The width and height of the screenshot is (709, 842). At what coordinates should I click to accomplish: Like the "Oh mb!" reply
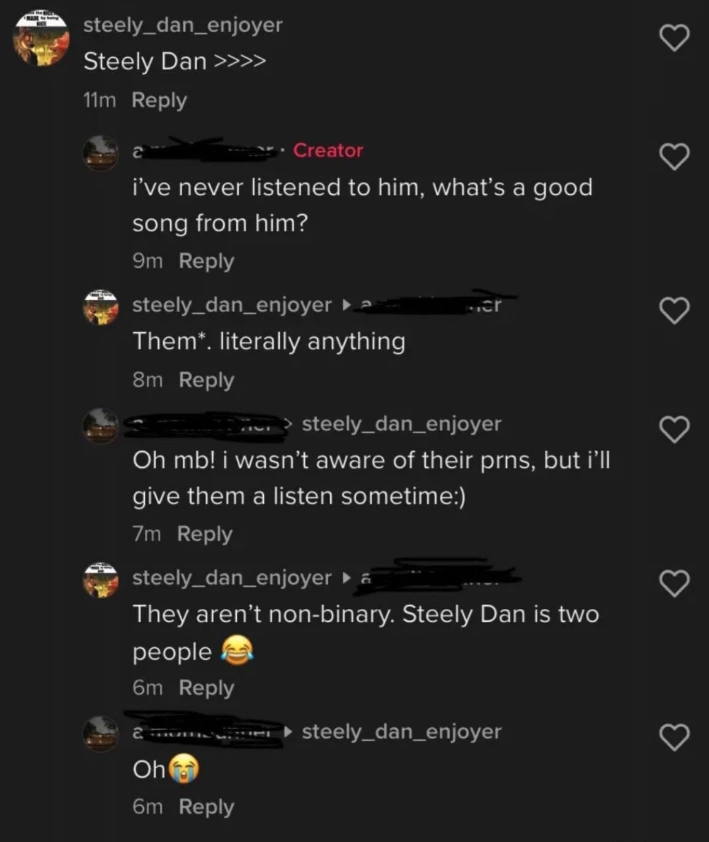point(677,429)
